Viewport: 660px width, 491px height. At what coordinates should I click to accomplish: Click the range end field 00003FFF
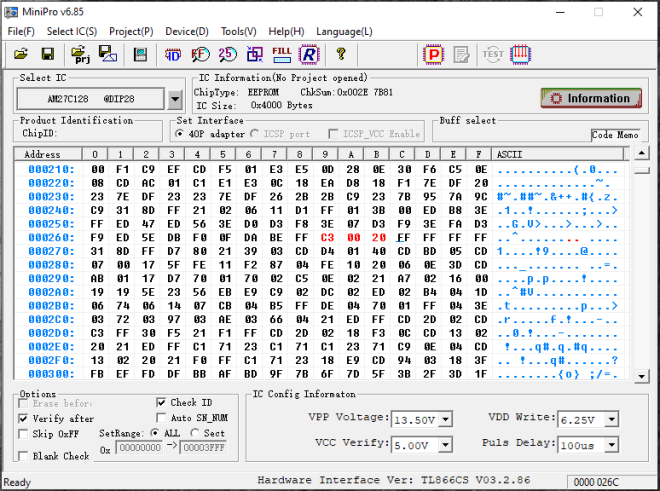204,448
